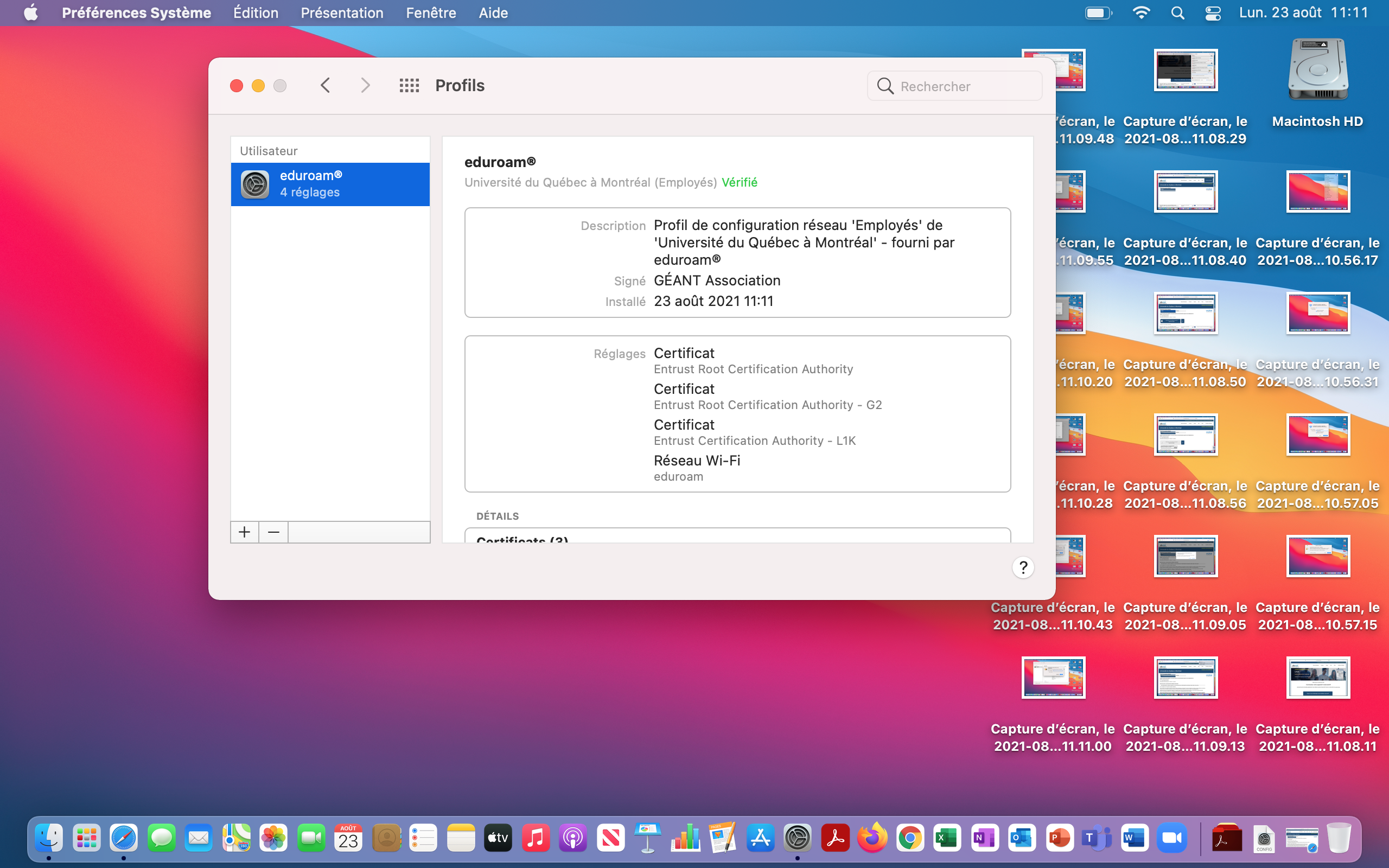Click the battery status icon

1099,12
